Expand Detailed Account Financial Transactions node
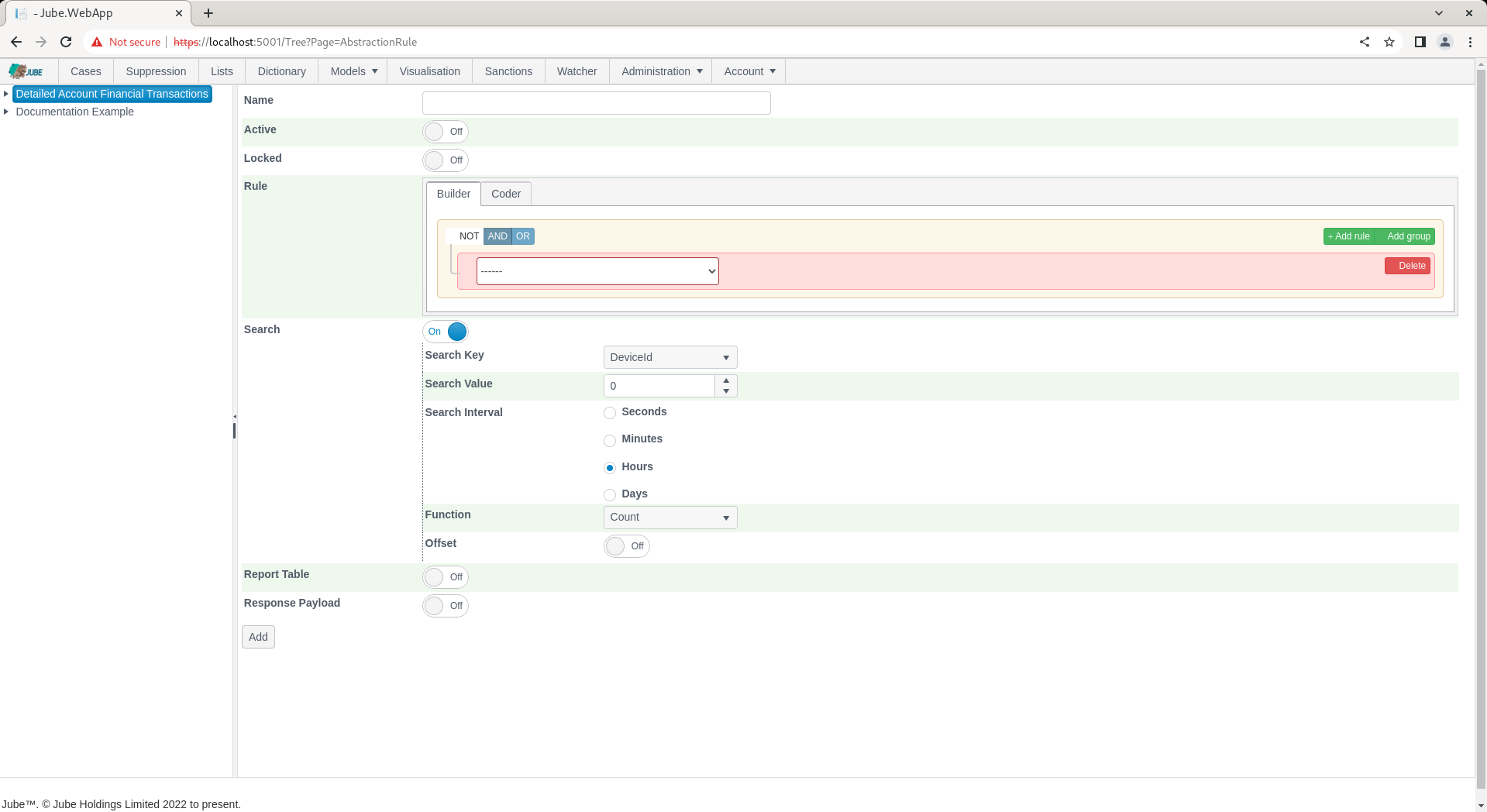This screenshot has width=1487, height=812. pos(6,94)
